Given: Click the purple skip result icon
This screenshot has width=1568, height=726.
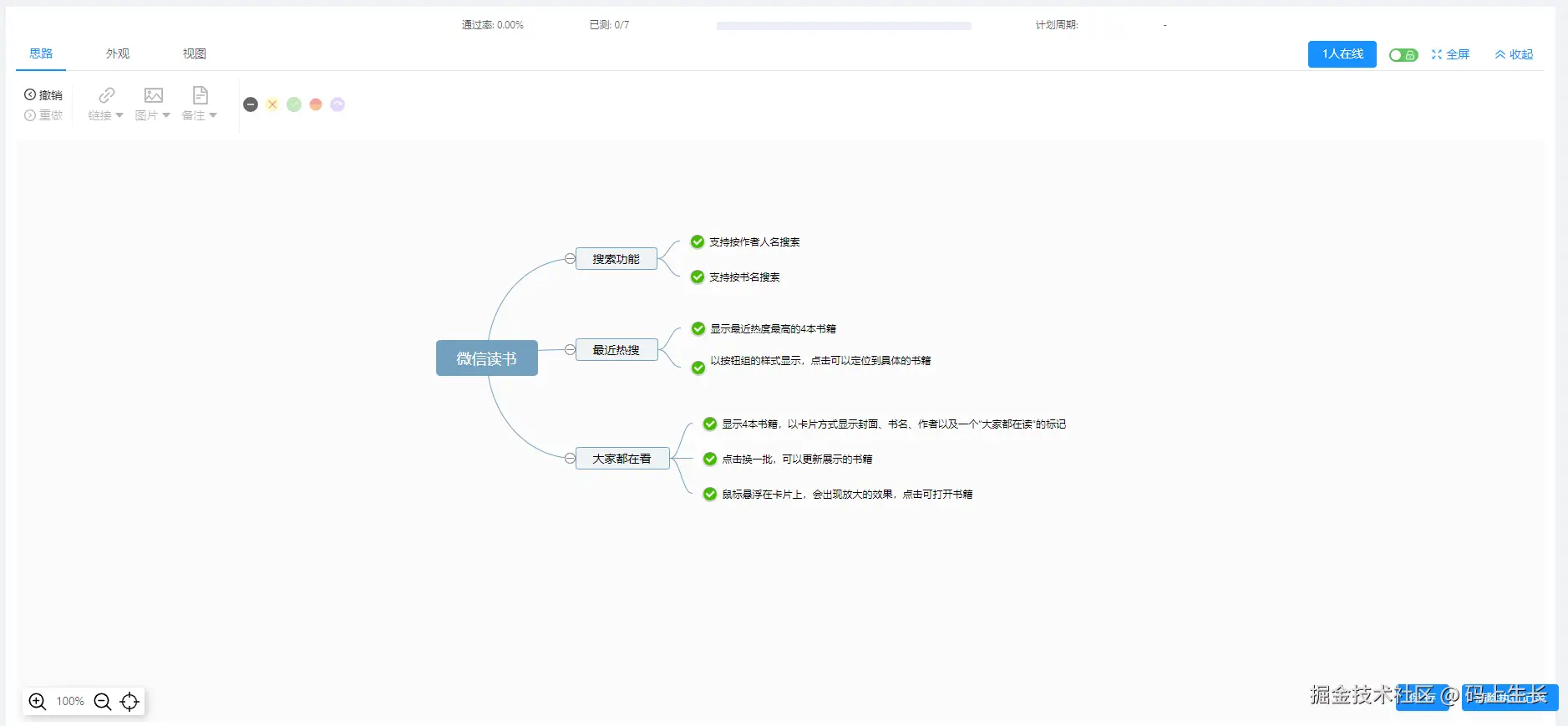Looking at the screenshot, I should coord(337,104).
